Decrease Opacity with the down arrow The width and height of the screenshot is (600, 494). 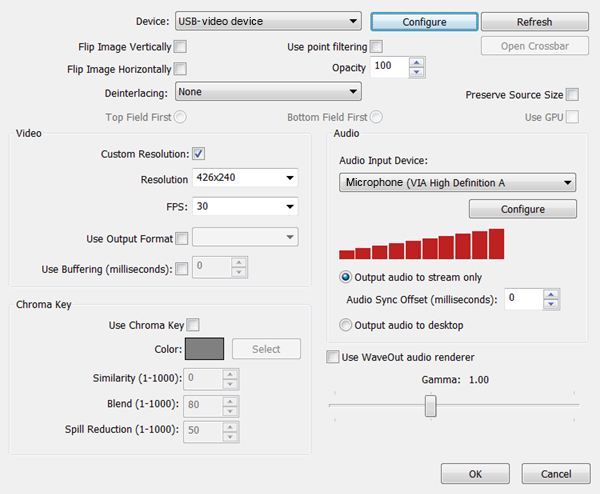pyautogui.click(x=417, y=72)
